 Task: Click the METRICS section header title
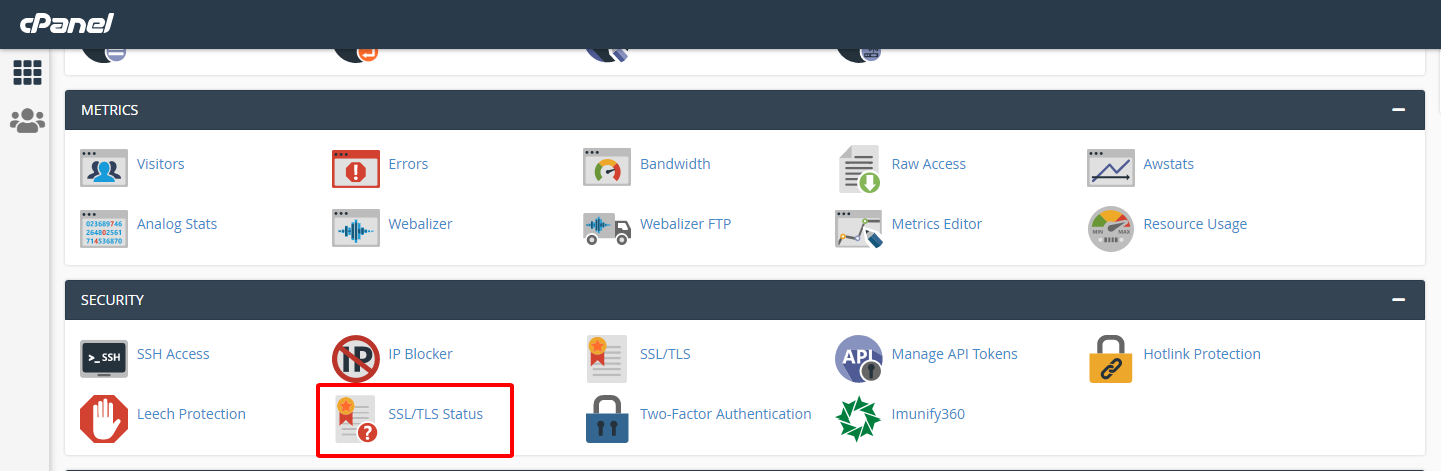pyautogui.click(x=110, y=110)
